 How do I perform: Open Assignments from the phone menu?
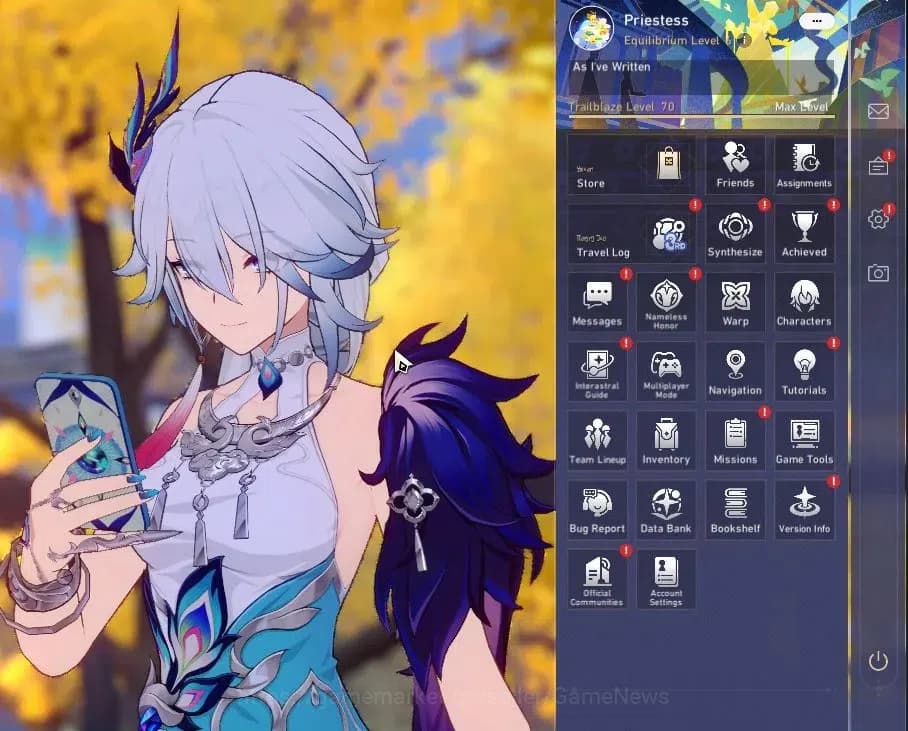[x=804, y=165]
